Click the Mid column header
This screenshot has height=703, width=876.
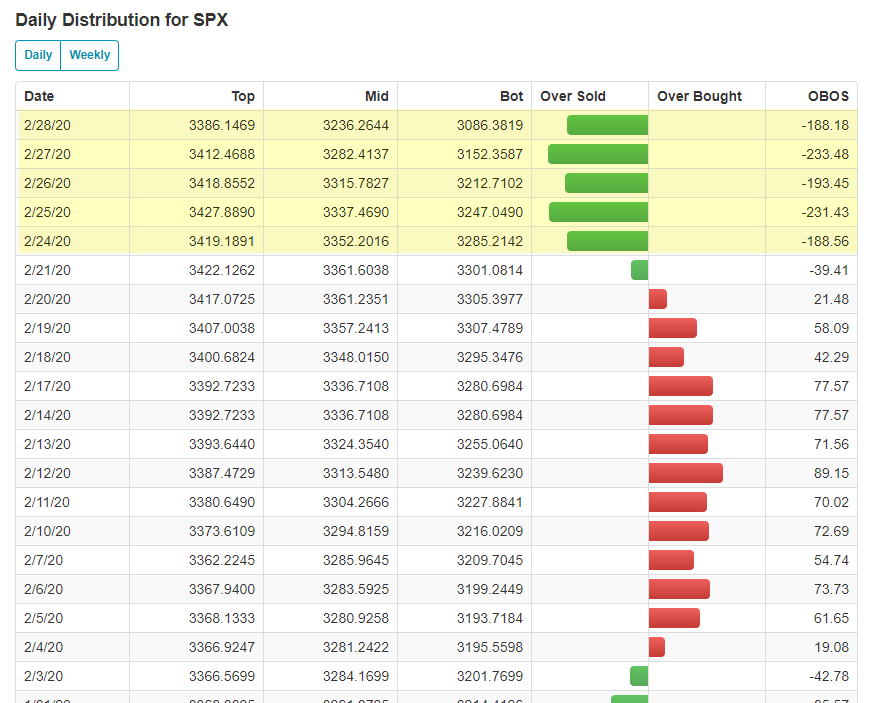coord(376,96)
